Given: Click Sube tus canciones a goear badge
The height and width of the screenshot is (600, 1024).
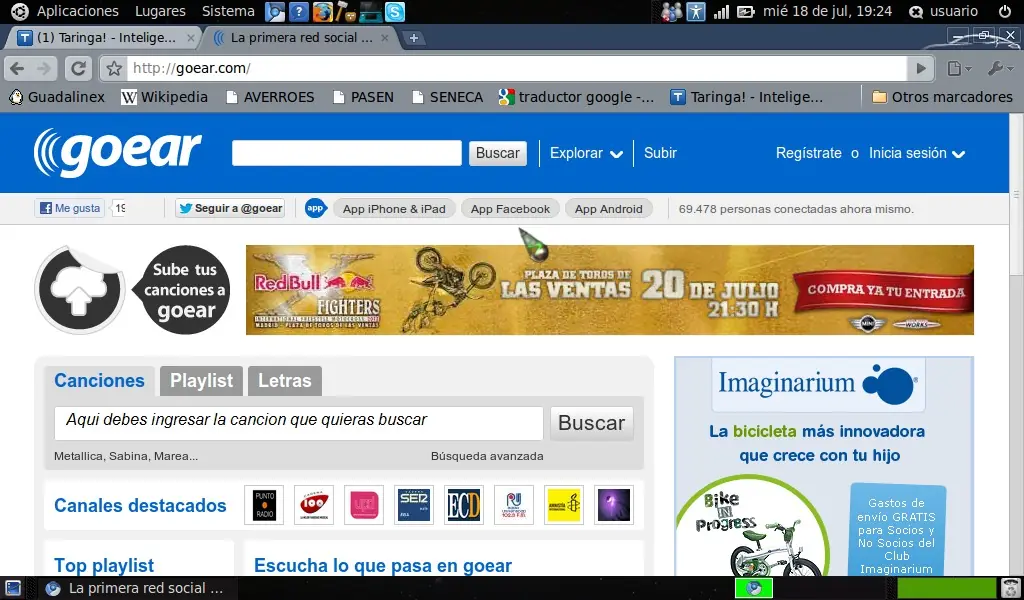Looking at the screenshot, I should (183, 290).
